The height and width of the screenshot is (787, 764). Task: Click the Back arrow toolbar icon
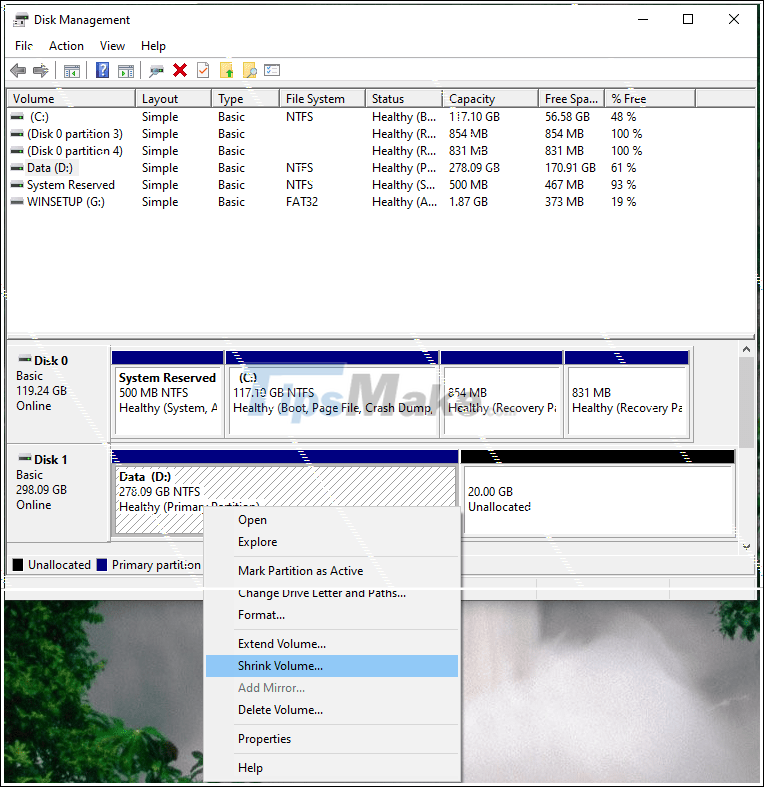[18, 70]
